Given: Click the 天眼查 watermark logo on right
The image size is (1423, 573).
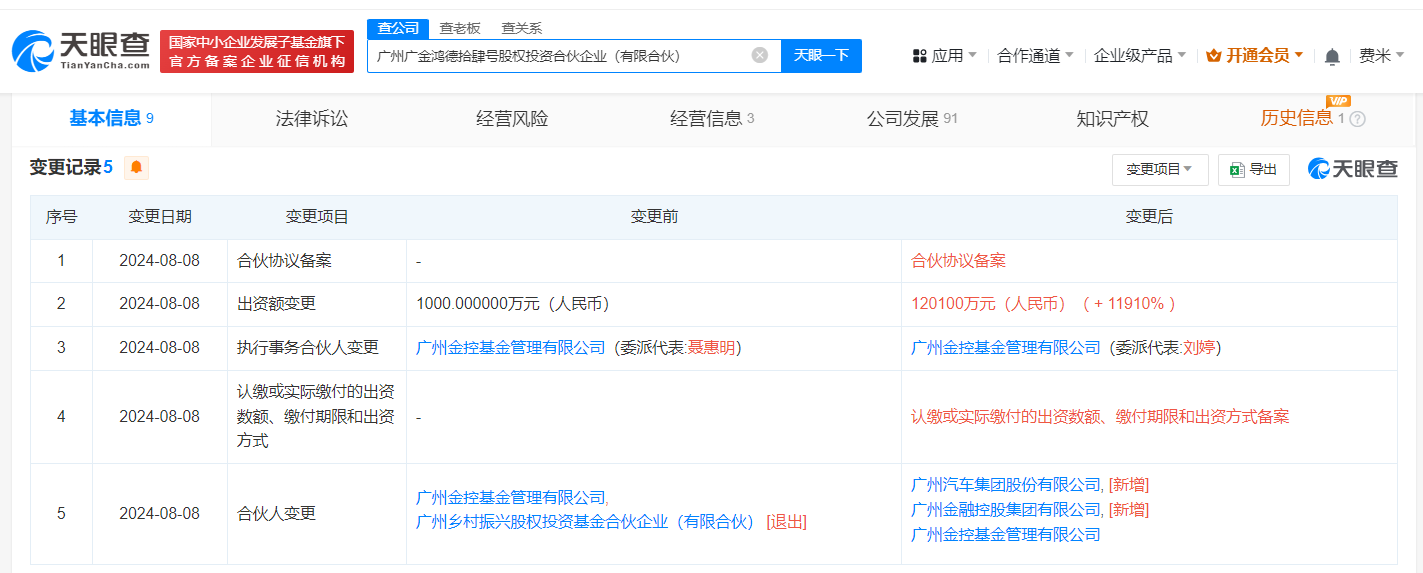Looking at the screenshot, I should (1353, 169).
